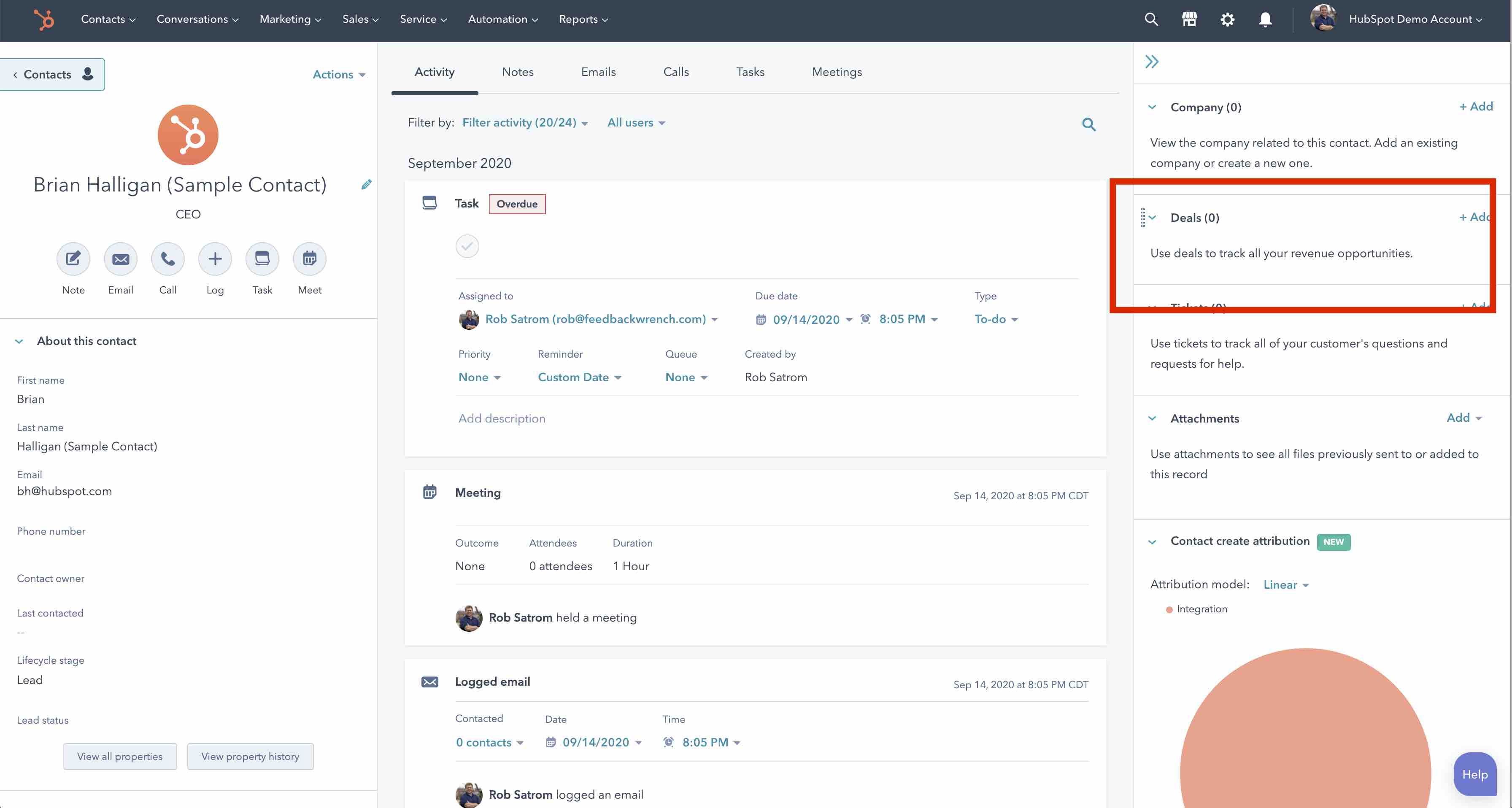Click View all properties

pyautogui.click(x=120, y=757)
